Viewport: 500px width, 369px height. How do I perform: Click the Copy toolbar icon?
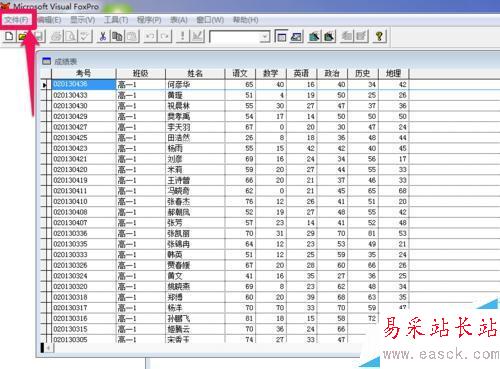117,36
